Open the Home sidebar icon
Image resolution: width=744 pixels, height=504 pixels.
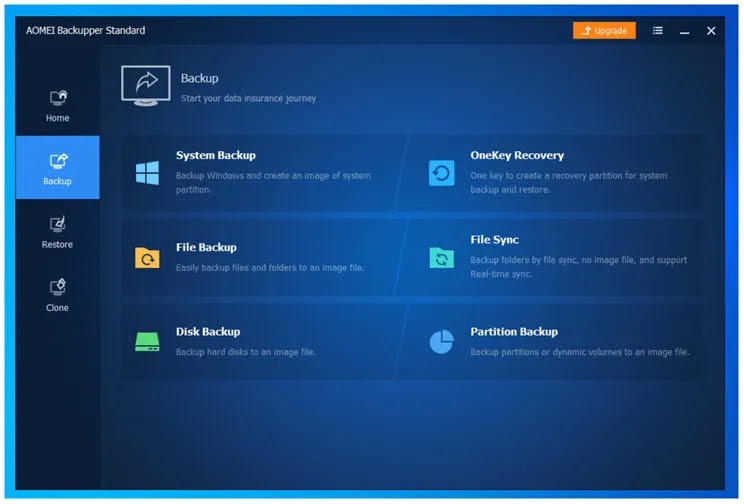coord(58,98)
